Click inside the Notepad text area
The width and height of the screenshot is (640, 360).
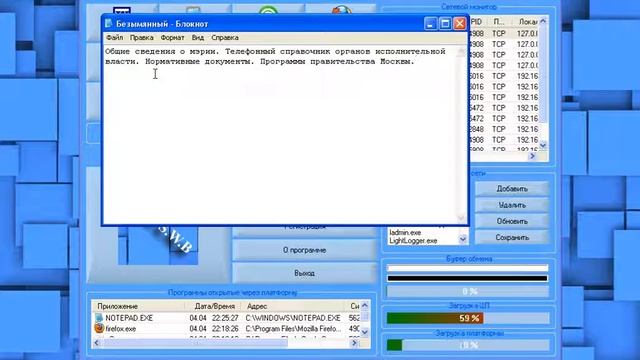[280, 135]
